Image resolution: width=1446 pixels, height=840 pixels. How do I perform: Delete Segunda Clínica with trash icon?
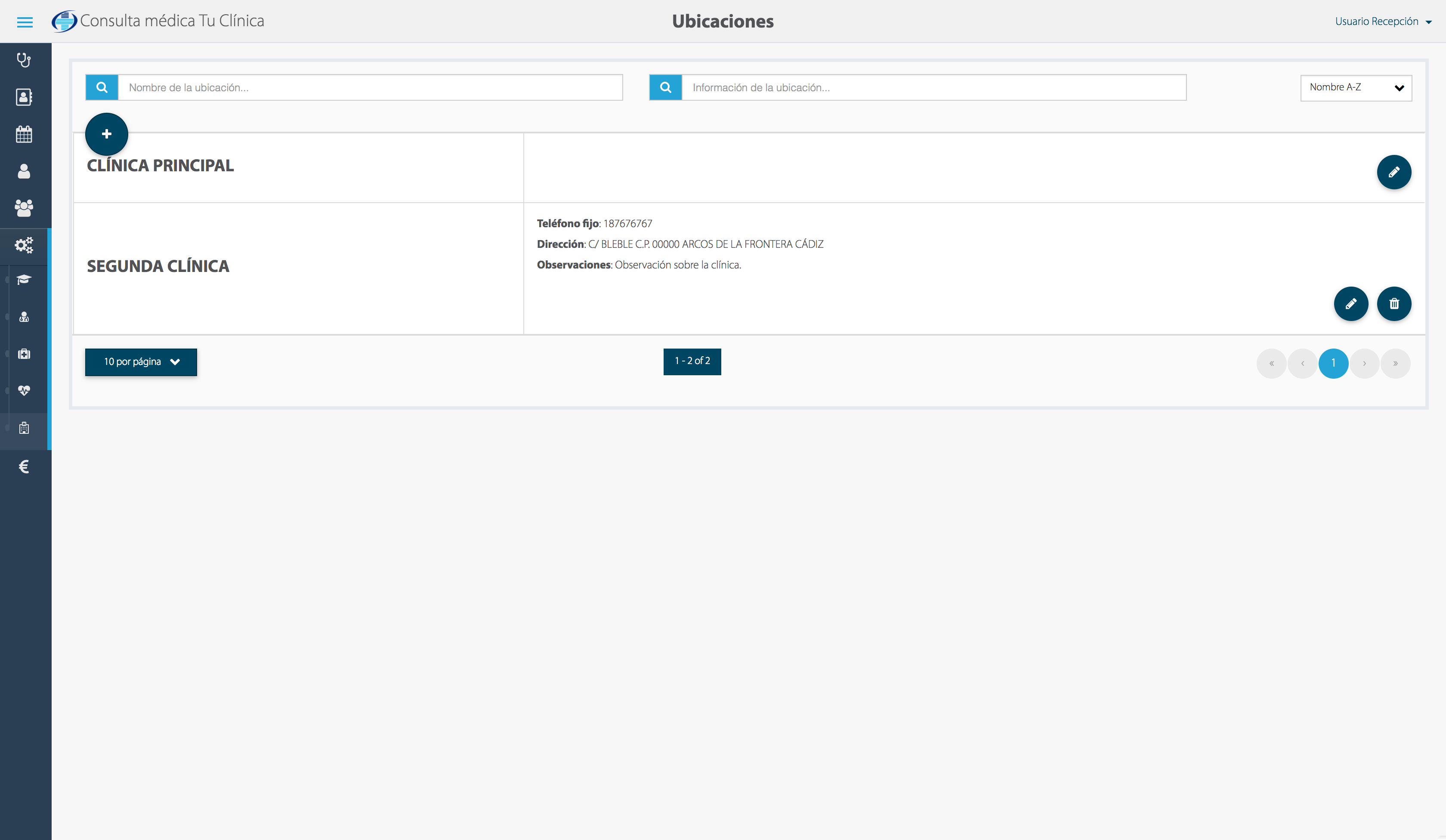[1394, 303]
